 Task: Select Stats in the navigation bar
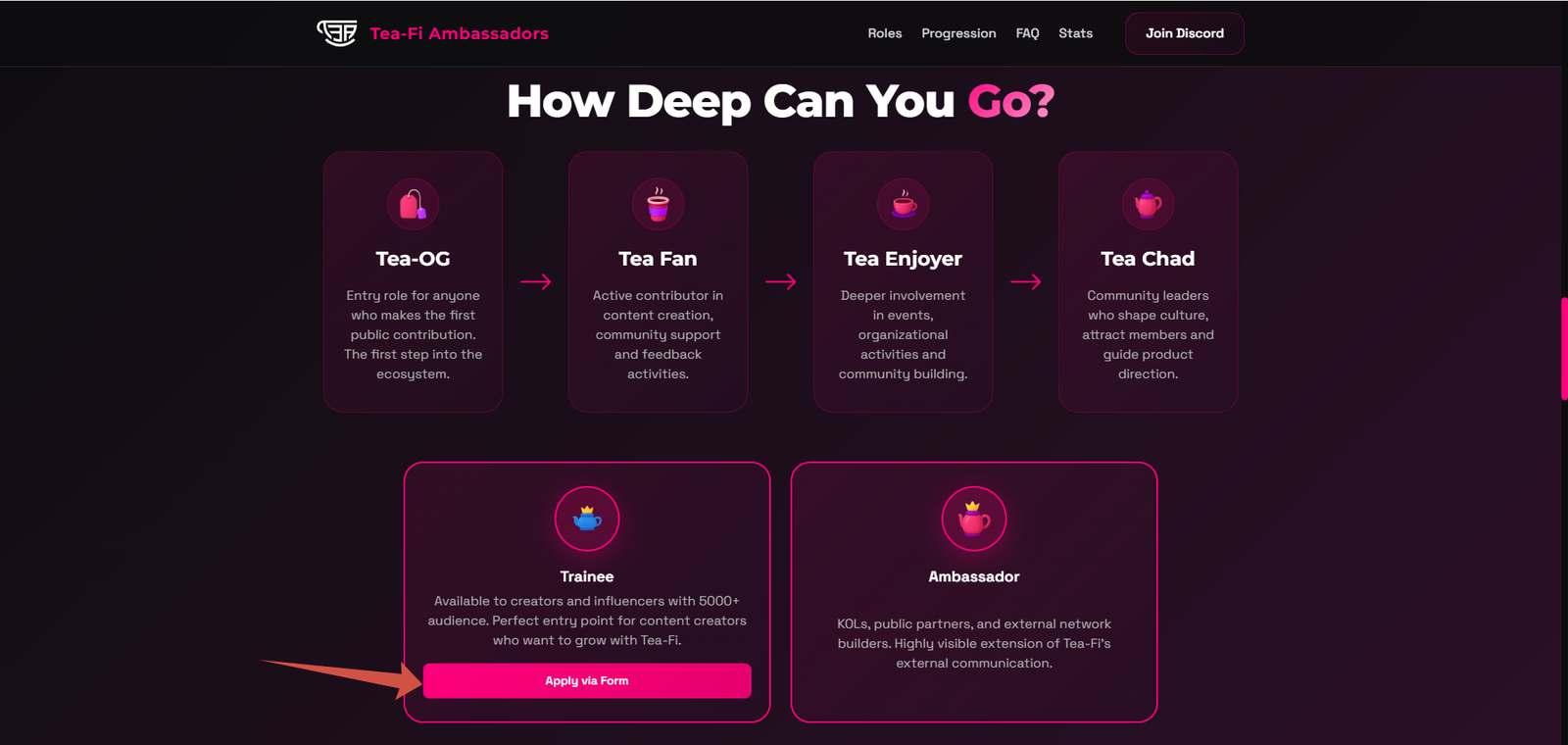point(1075,33)
